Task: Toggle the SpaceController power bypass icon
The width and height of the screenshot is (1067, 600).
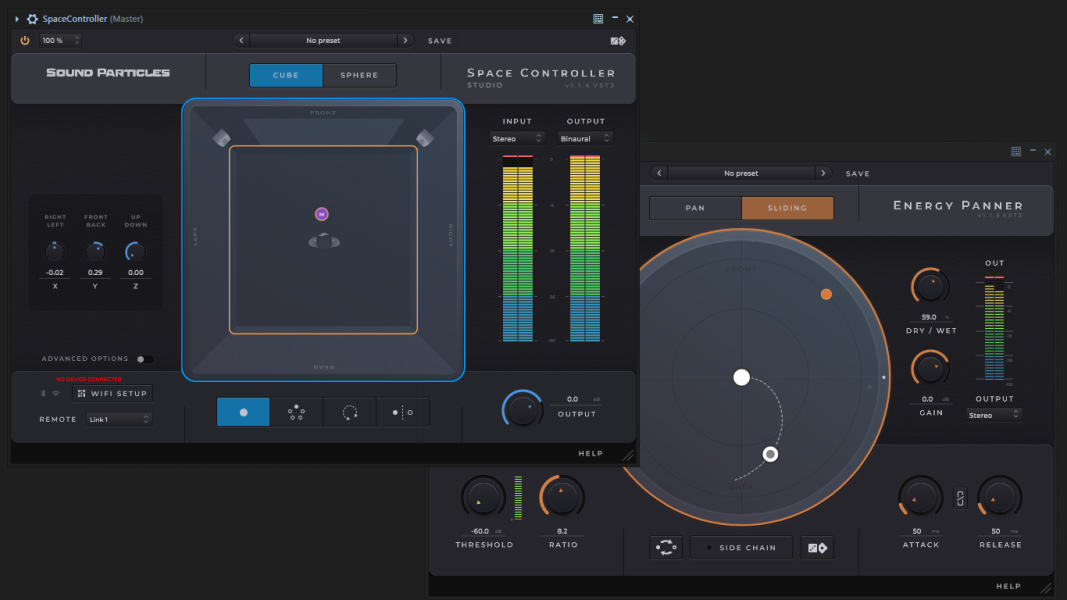Action: click(x=24, y=41)
